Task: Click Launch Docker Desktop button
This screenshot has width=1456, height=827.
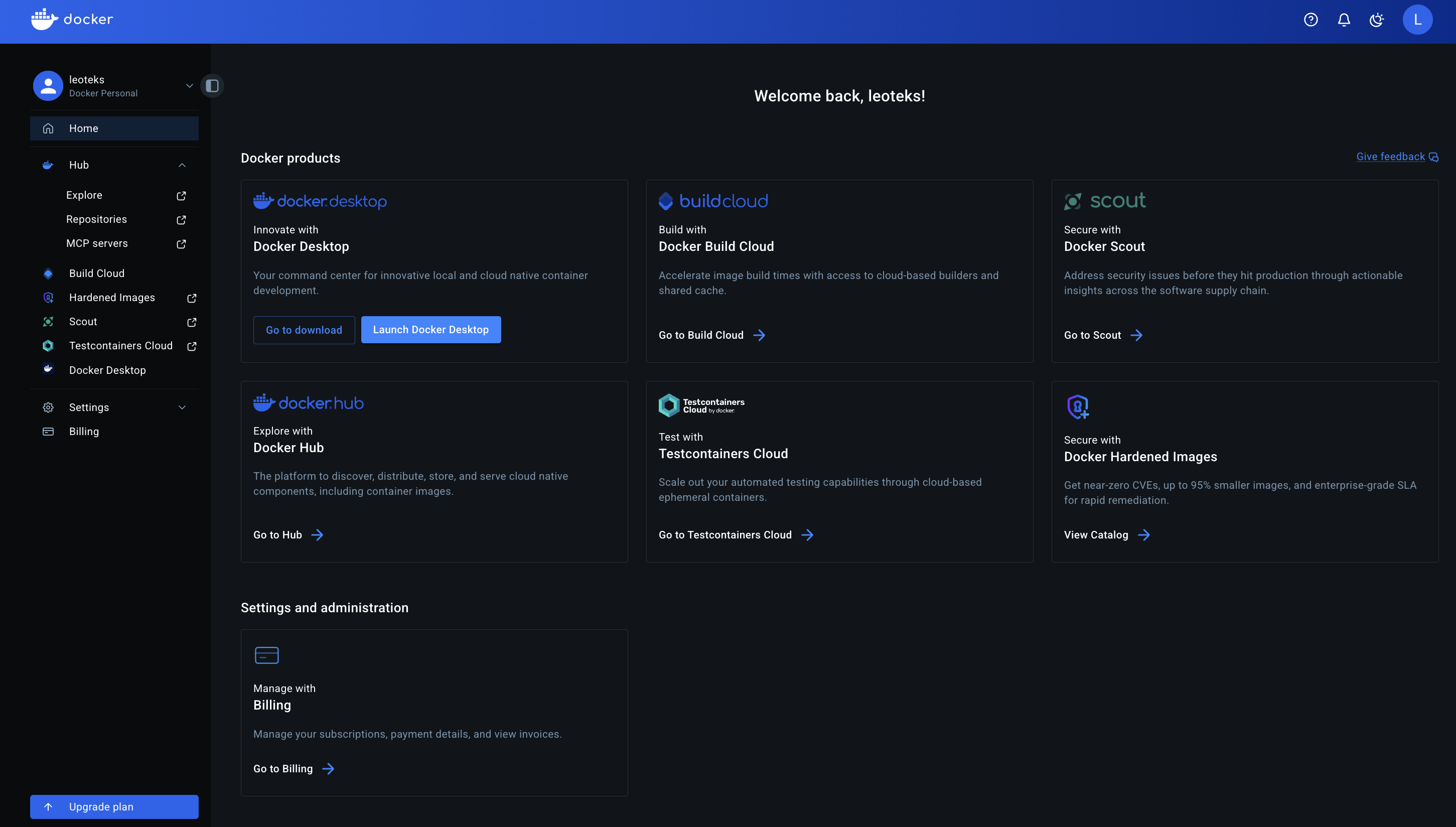Action: click(x=430, y=329)
